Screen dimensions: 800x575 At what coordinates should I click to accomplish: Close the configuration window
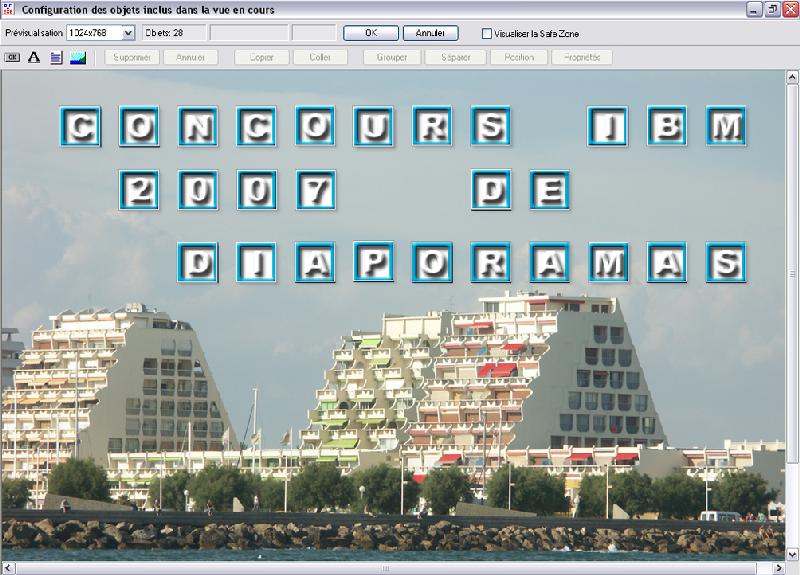(791, 9)
